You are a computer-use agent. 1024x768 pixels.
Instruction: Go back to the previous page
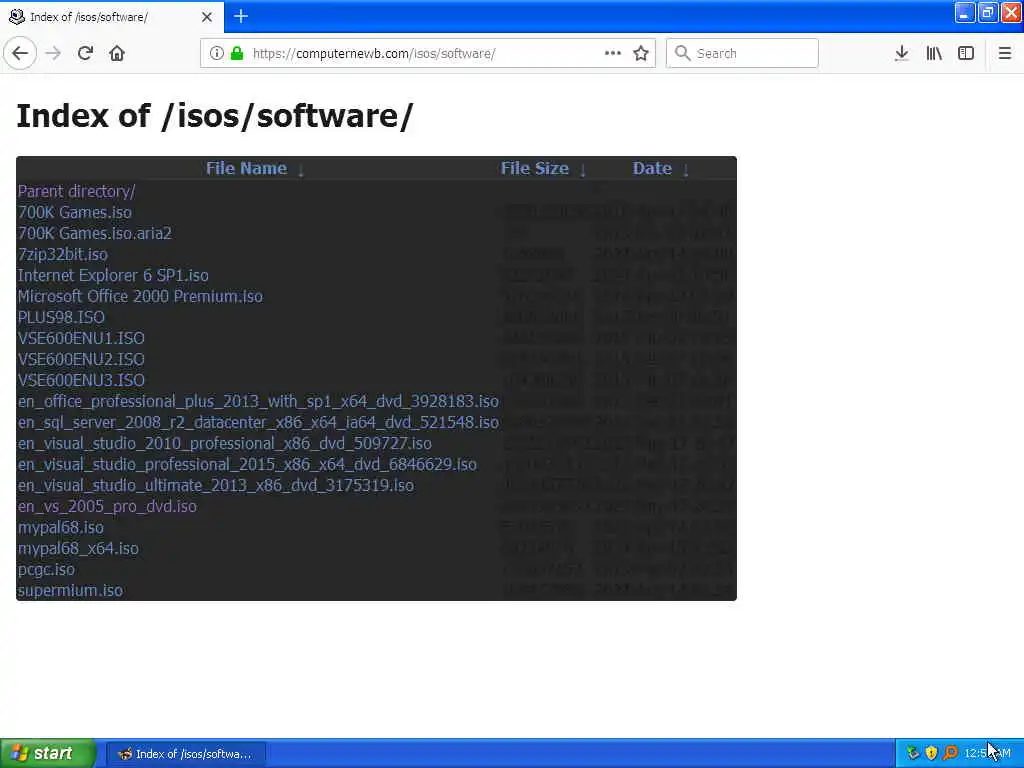click(x=20, y=53)
